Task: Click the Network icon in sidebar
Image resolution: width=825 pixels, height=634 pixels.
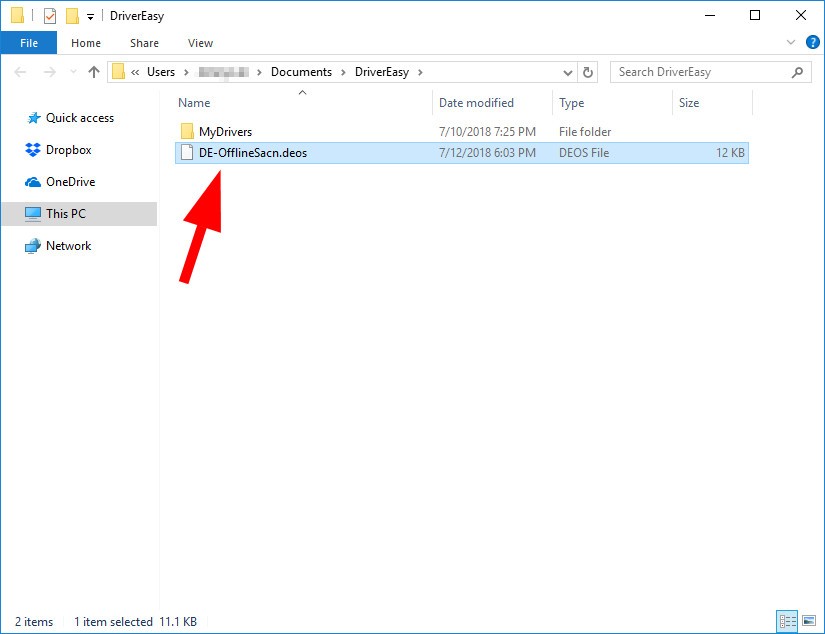Action: [33, 246]
